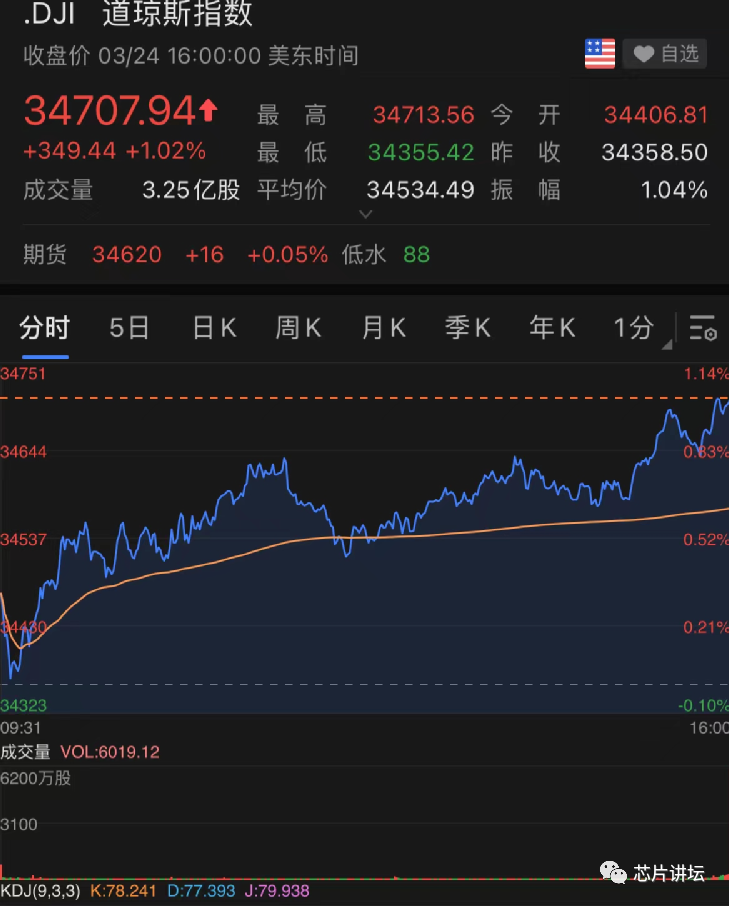Switch to the 5日 tab

pos(129,328)
